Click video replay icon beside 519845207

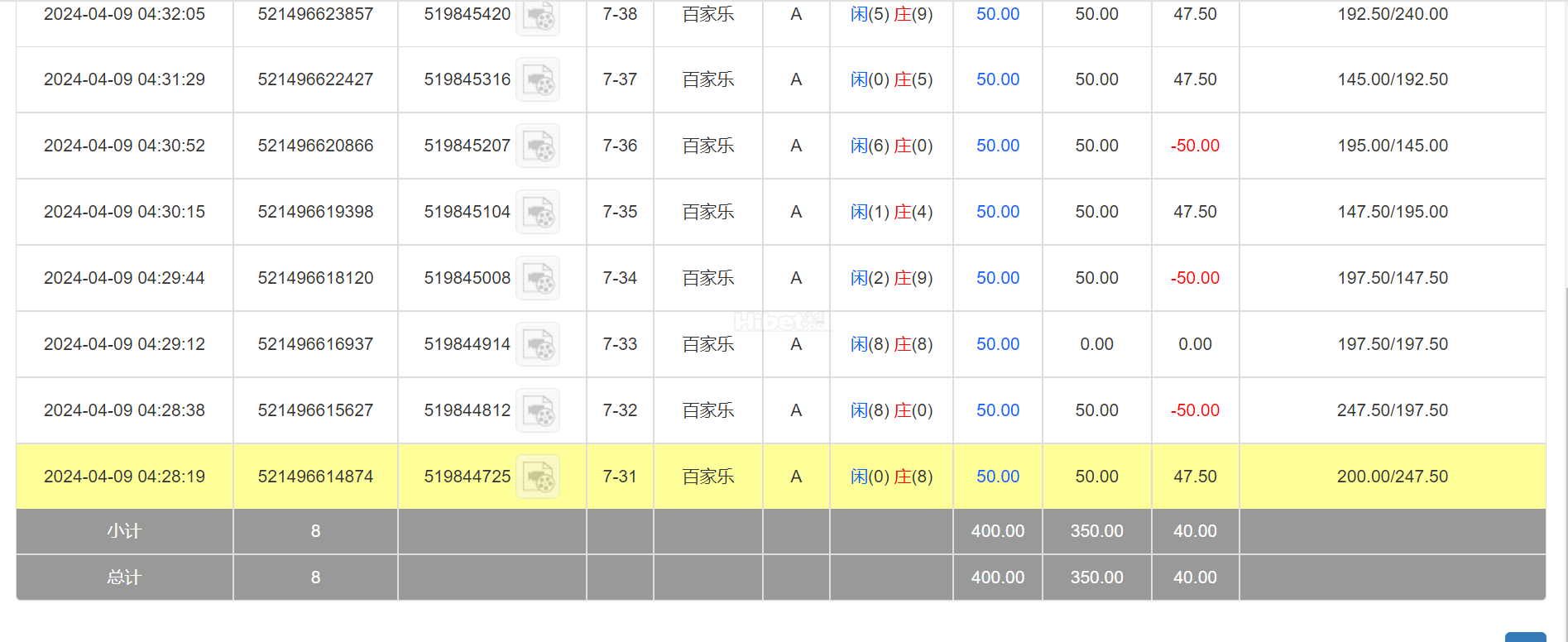pyautogui.click(x=538, y=146)
